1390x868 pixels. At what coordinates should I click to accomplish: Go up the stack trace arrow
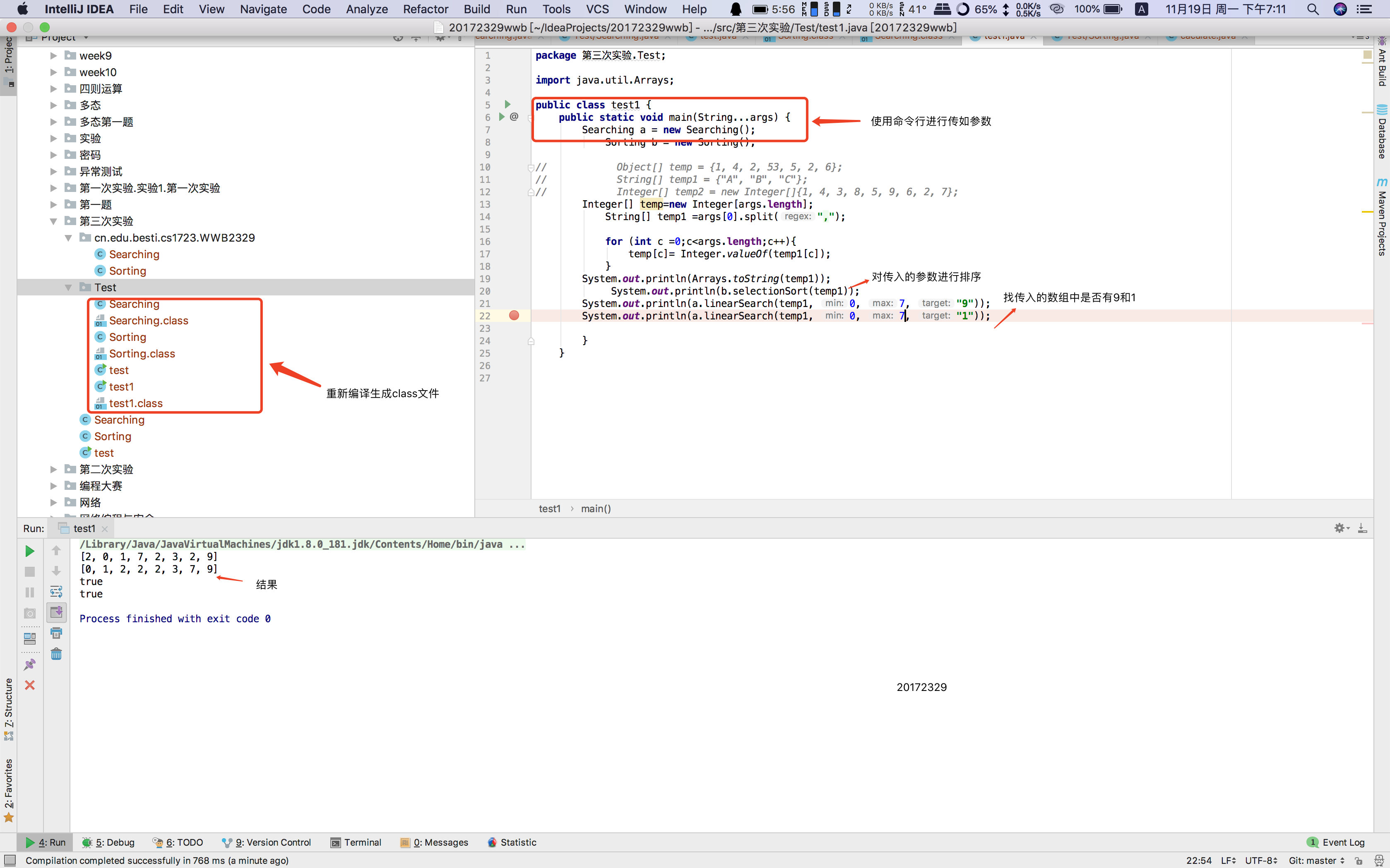click(x=56, y=551)
